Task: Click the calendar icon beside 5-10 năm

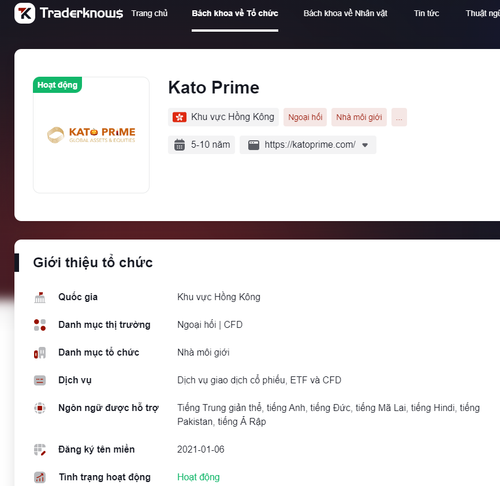Action: click(x=179, y=145)
